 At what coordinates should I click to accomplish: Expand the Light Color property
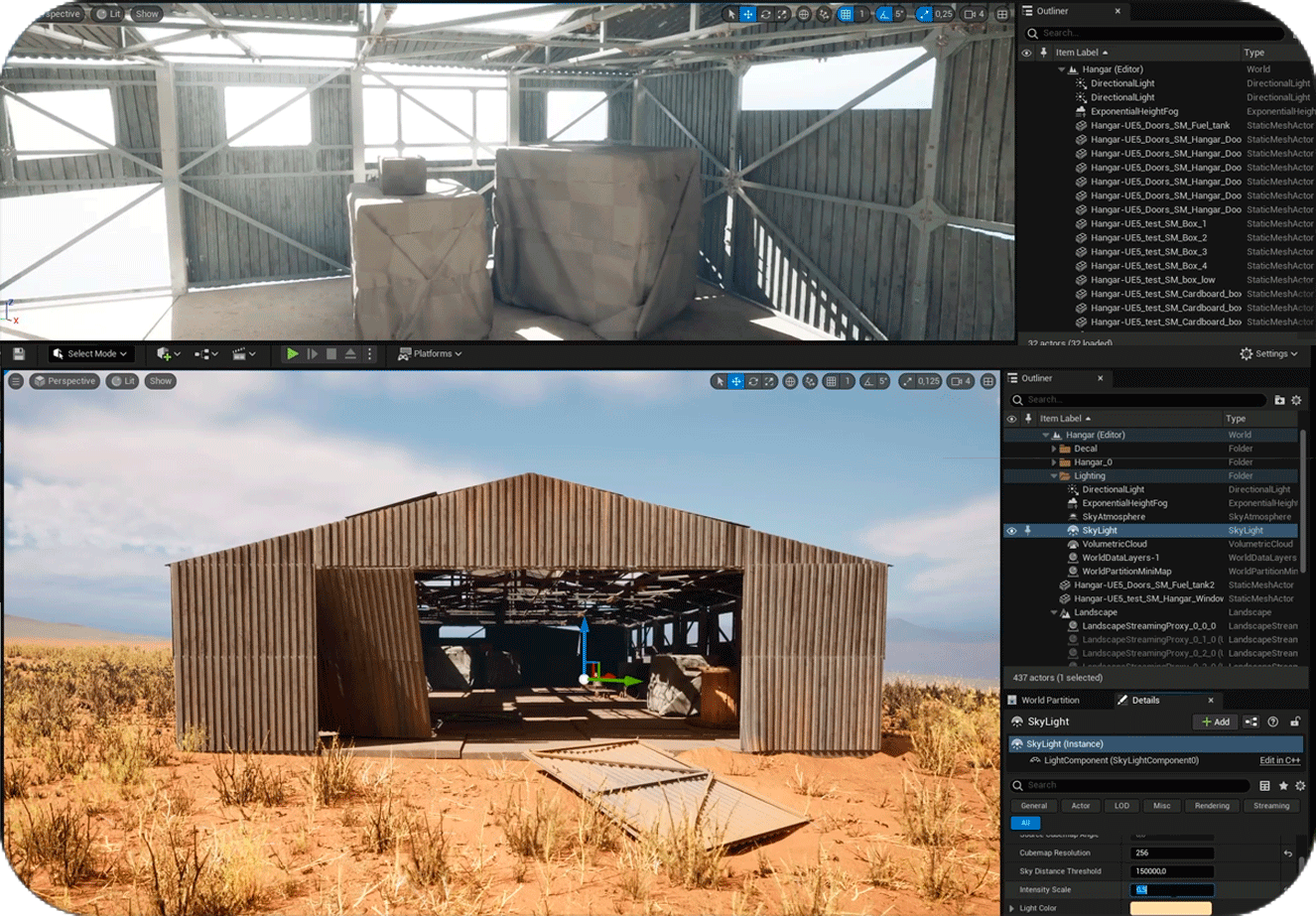pos(1012,908)
